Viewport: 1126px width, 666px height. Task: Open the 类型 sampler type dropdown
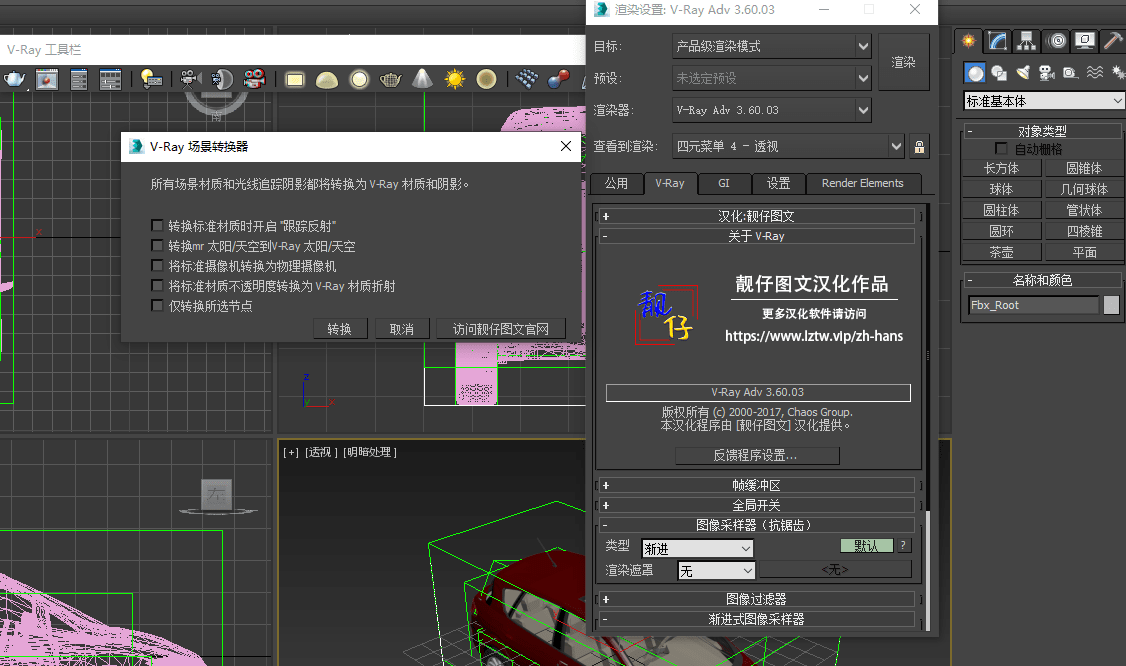(697, 549)
